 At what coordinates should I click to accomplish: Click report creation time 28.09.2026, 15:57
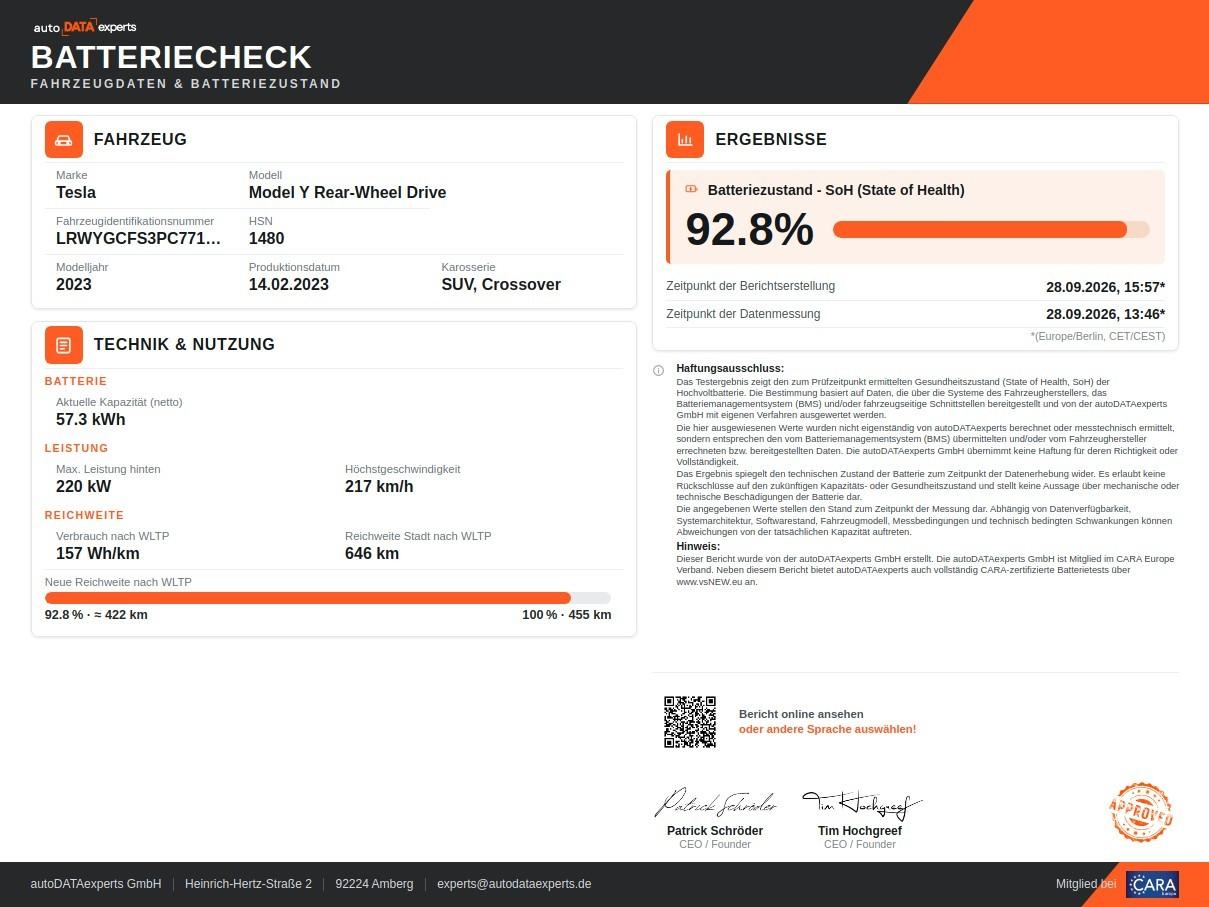[x=1105, y=287]
